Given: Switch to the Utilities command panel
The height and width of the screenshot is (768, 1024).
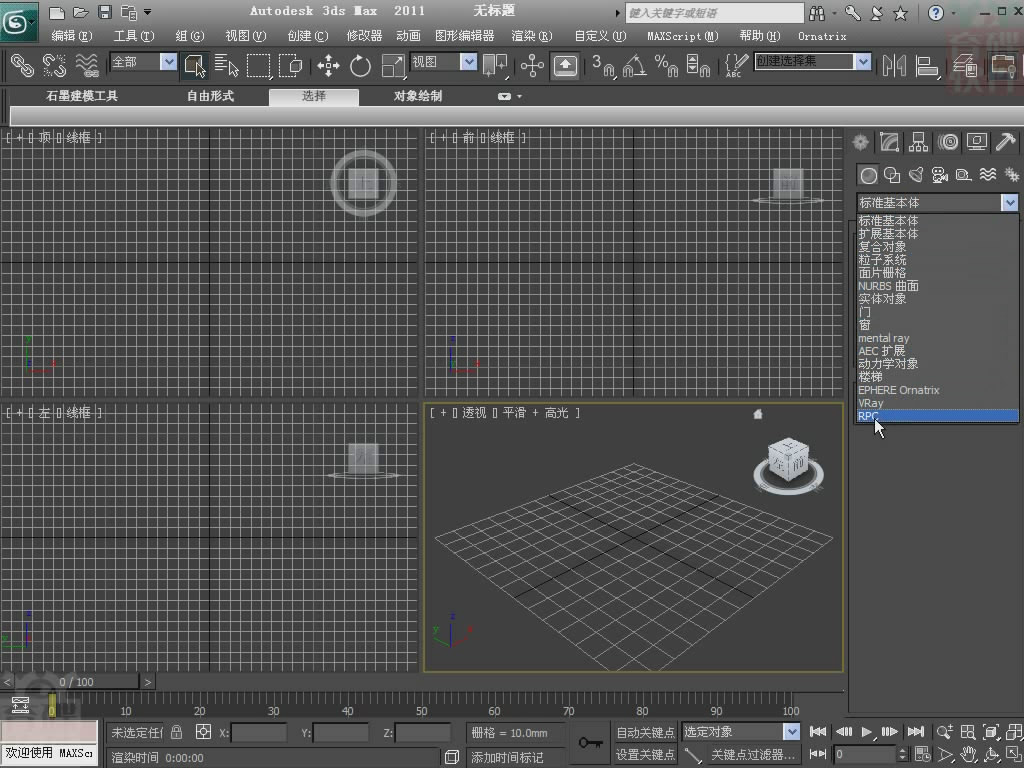Looking at the screenshot, I should (1006, 142).
